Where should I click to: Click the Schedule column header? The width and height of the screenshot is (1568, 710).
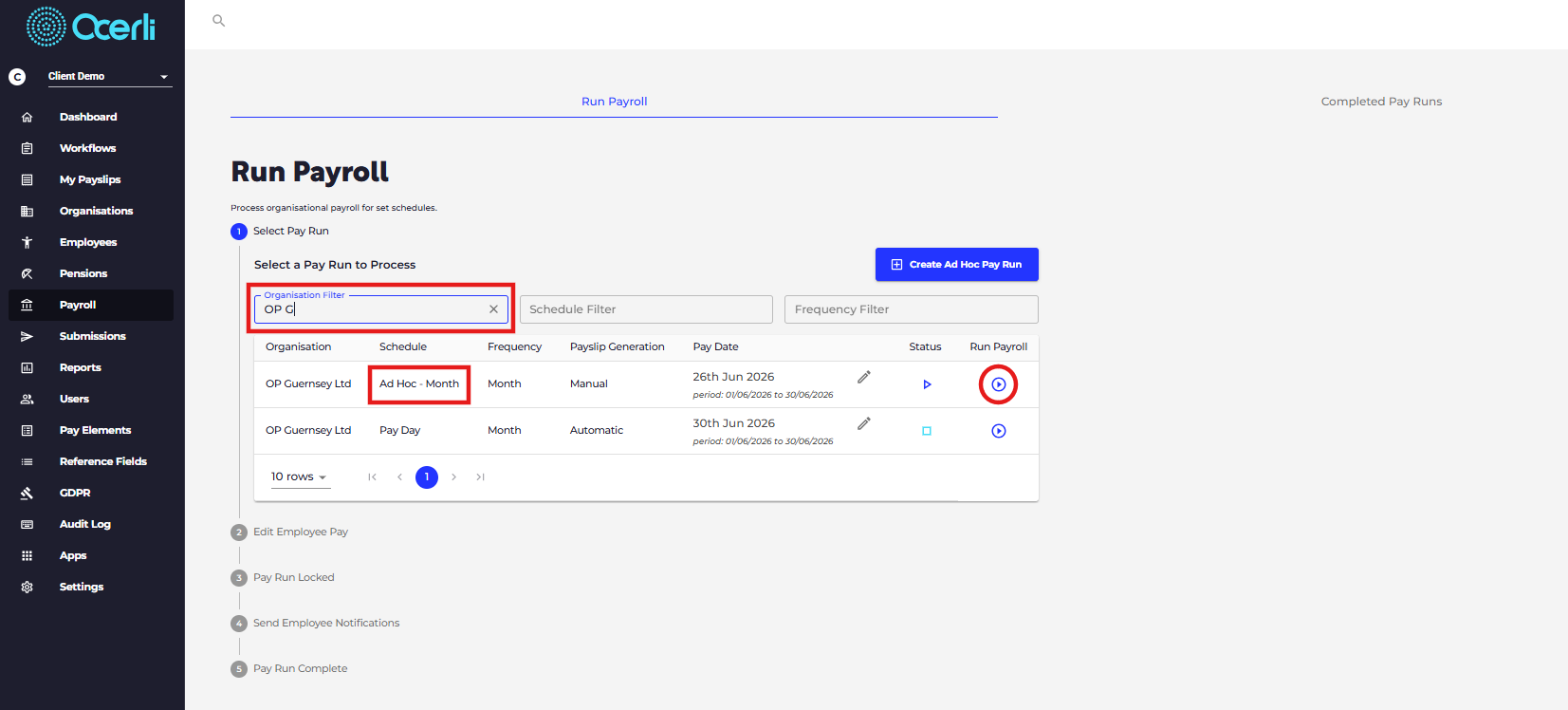click(x=403, y=346)
